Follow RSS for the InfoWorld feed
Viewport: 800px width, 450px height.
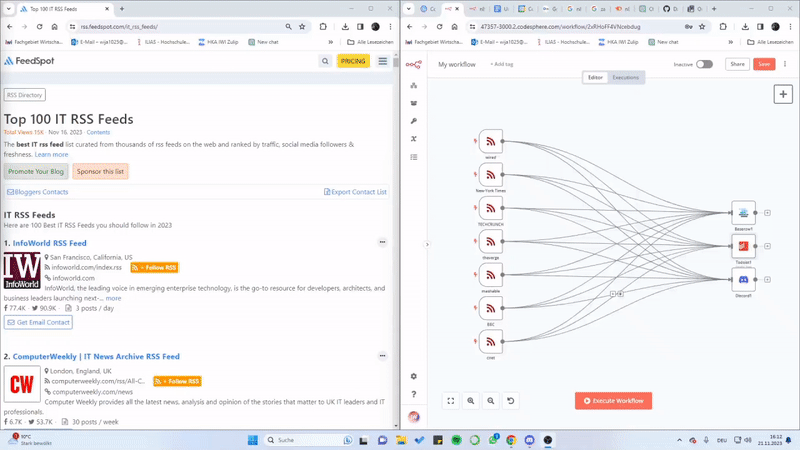tap(154, 267)
